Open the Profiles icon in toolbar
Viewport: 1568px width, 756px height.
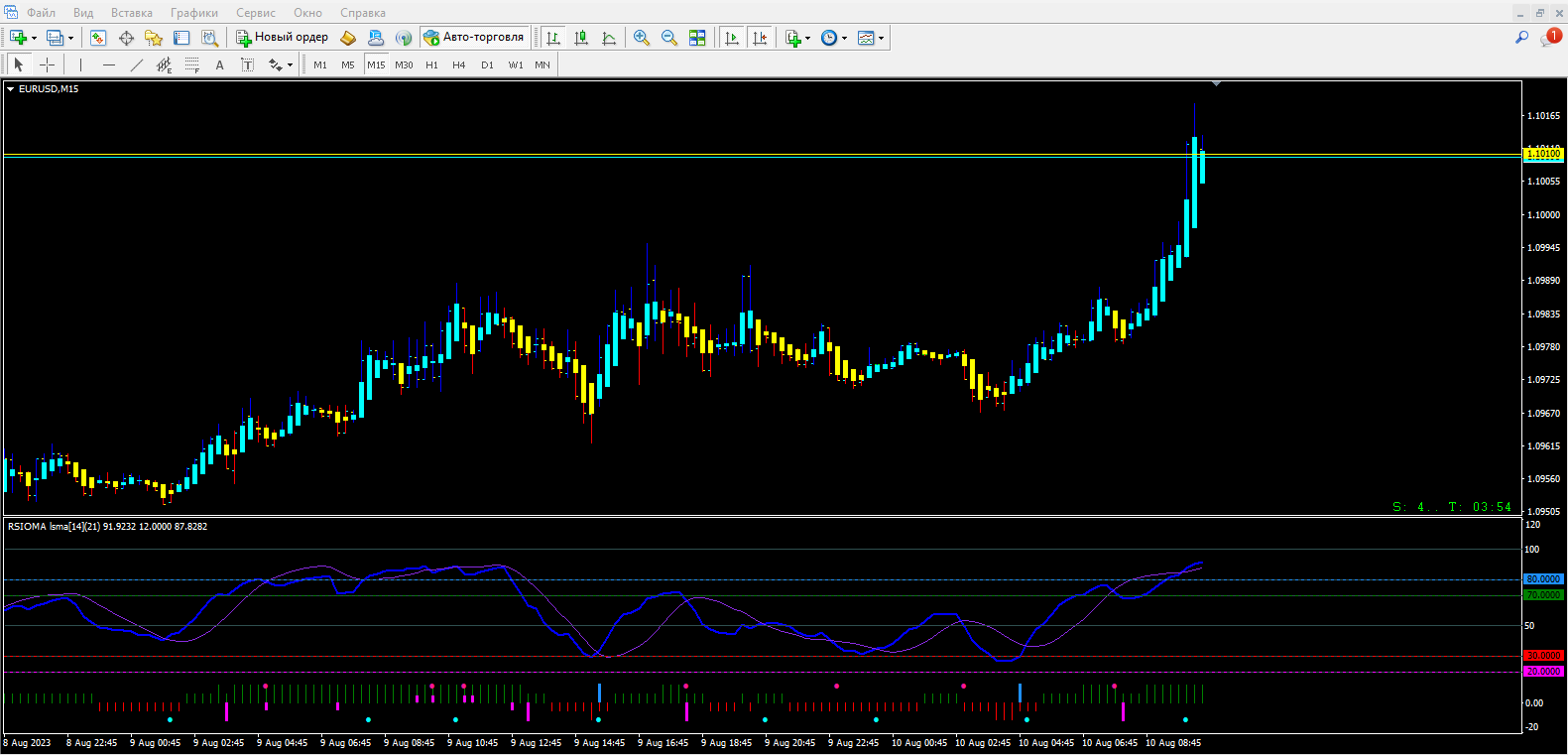55,38
